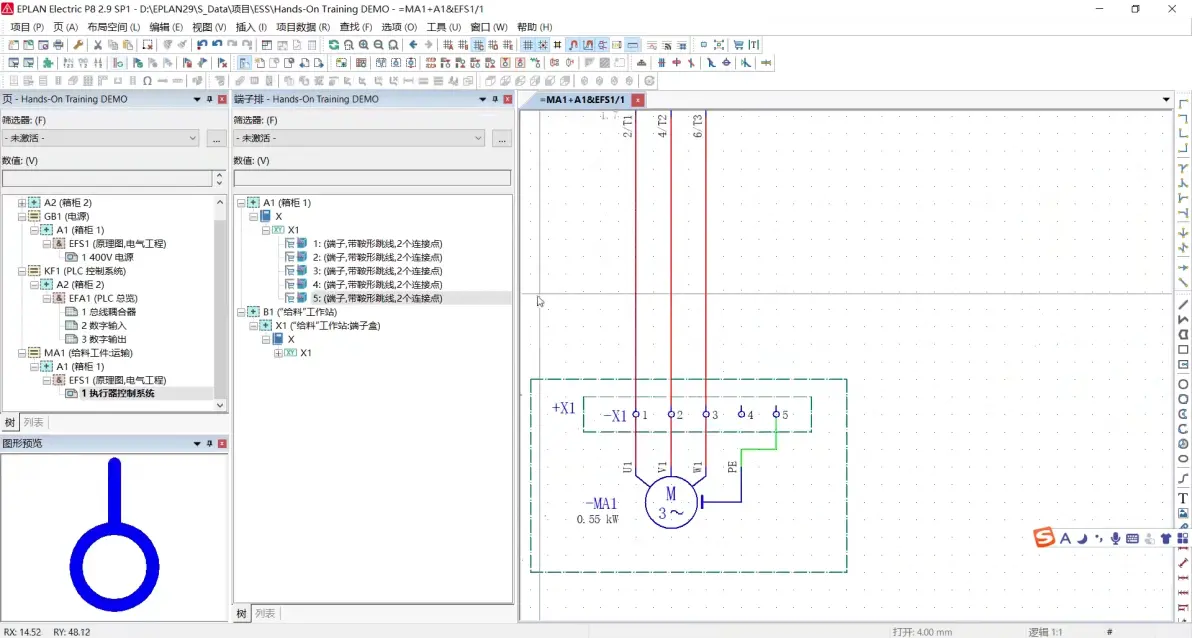Switch to the 列表 tab in page navigator
Screen dimensions: 1192x638
33,422
